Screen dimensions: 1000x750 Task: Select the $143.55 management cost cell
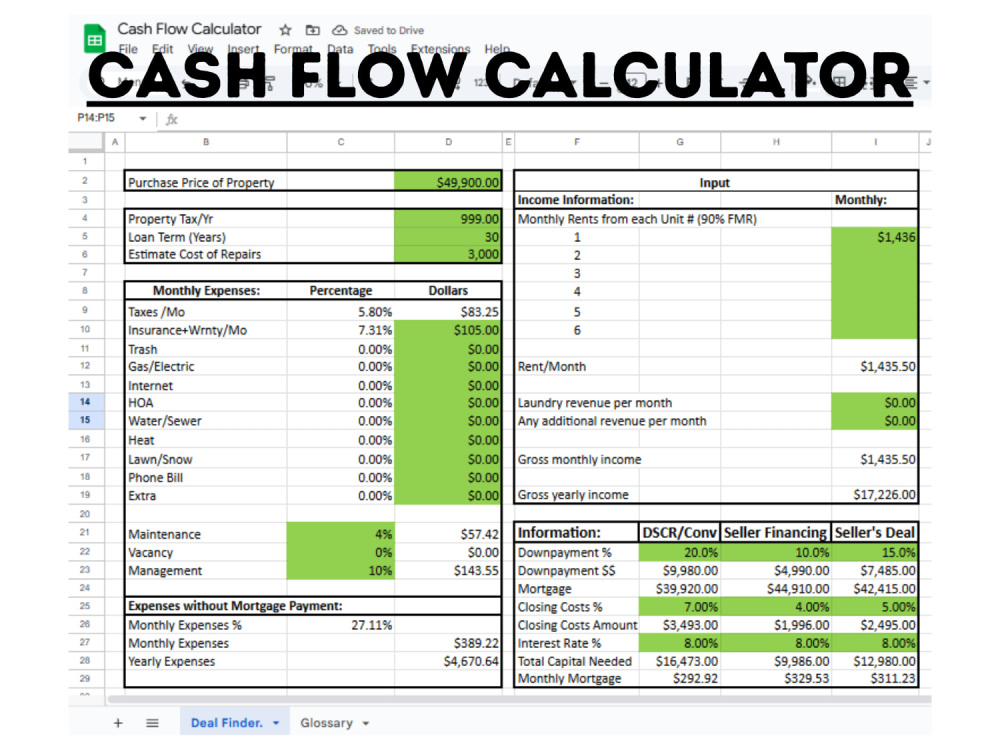click(x=448, y=571)
